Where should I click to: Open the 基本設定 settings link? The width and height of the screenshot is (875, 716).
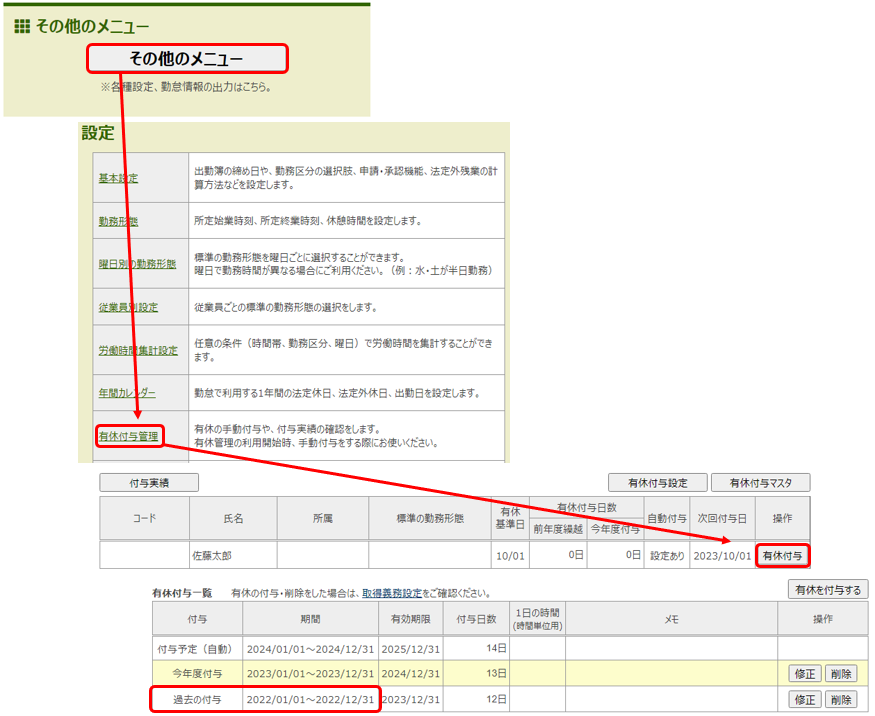pyautogui.click(x=118, y=178)
